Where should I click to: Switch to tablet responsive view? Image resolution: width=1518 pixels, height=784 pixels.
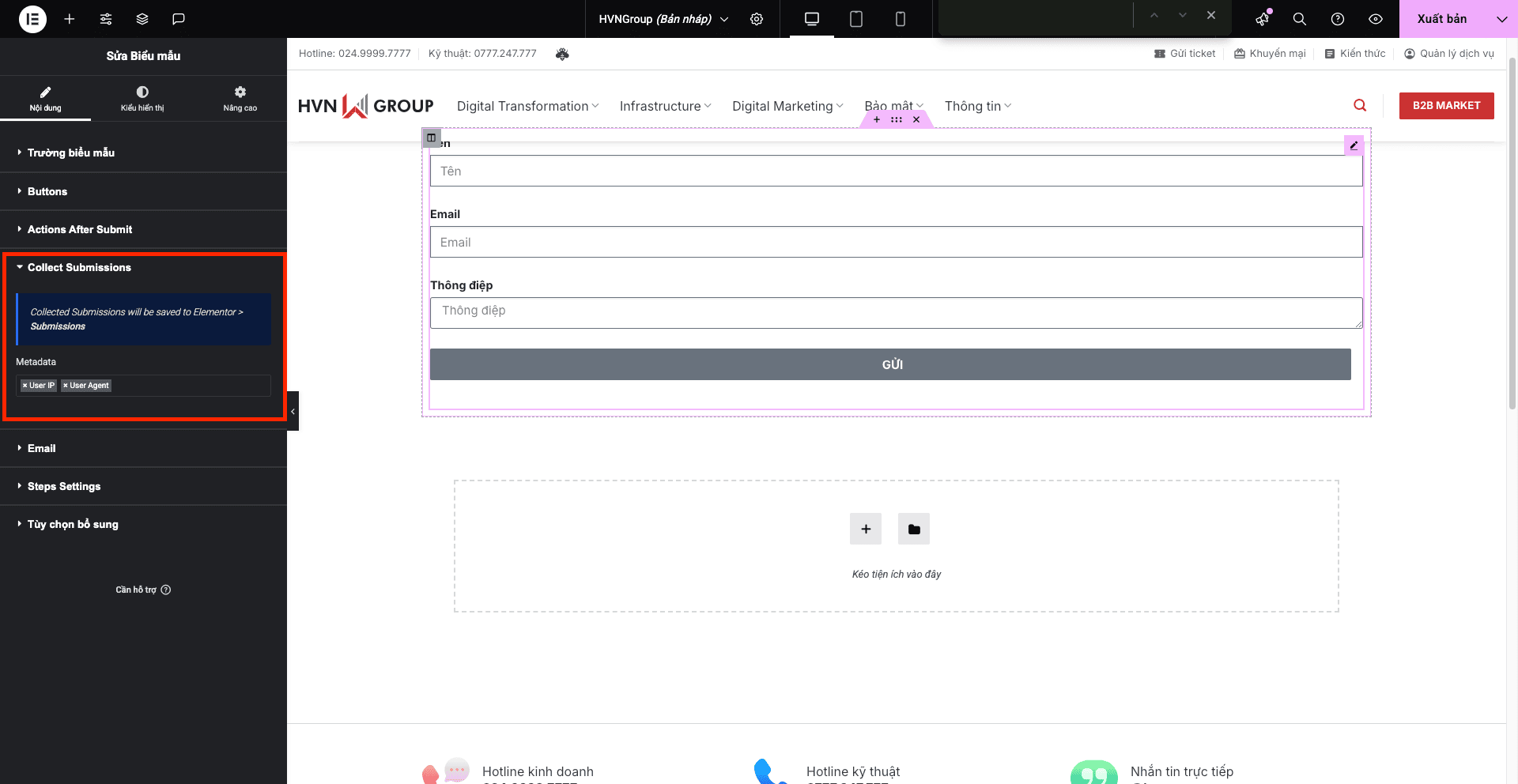855,19
